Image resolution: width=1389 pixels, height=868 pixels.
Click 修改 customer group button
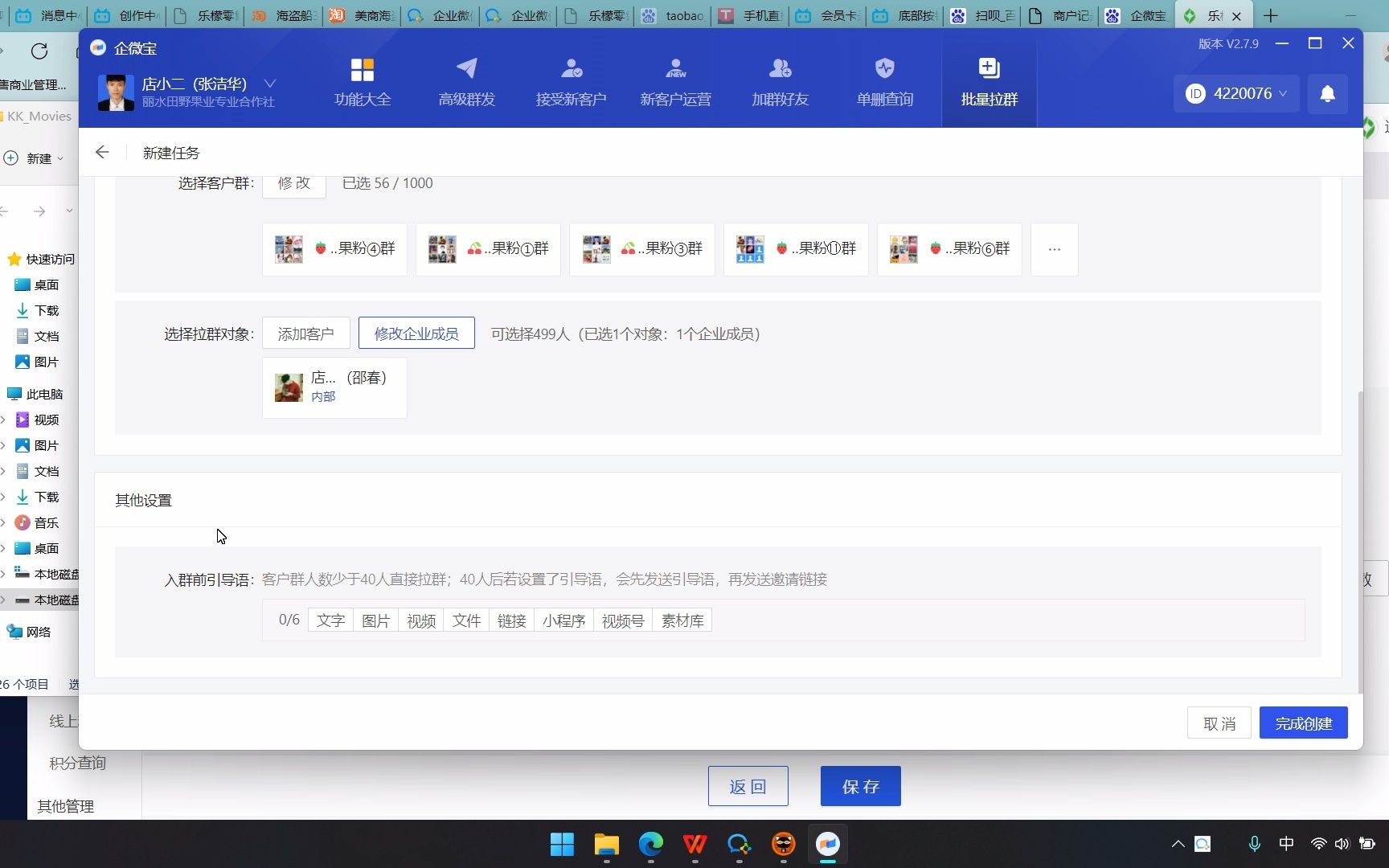[293, 183]
